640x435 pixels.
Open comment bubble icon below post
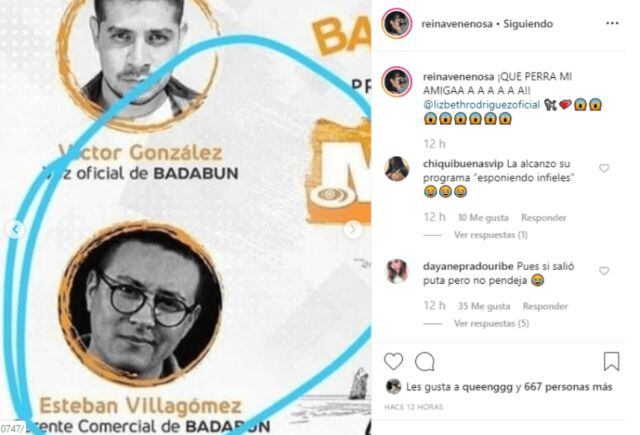pyautogui.click(x=424, y=362)
